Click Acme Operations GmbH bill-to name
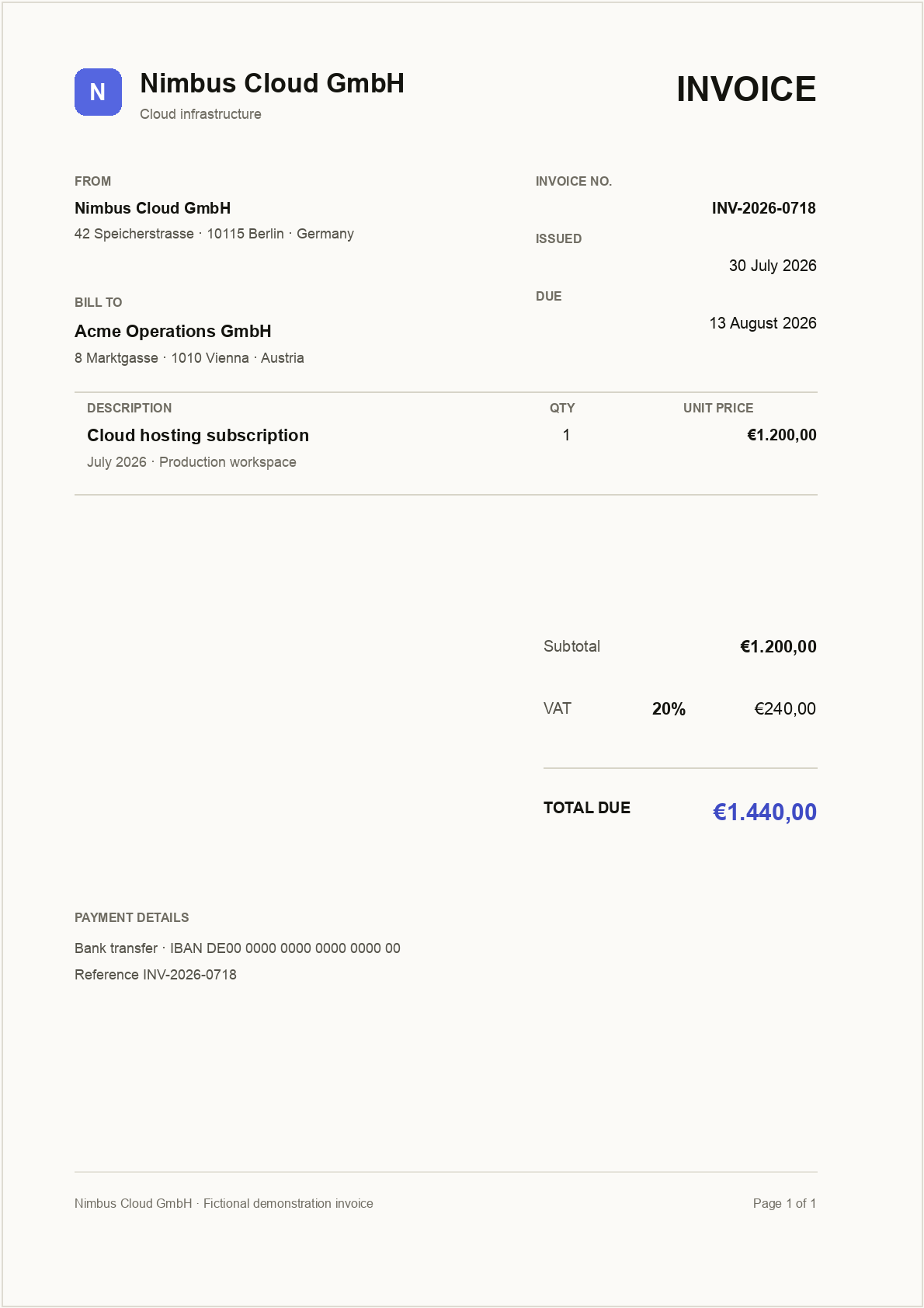The height and width of the screenshot is (1308, 924). click(x=173, y=332)
